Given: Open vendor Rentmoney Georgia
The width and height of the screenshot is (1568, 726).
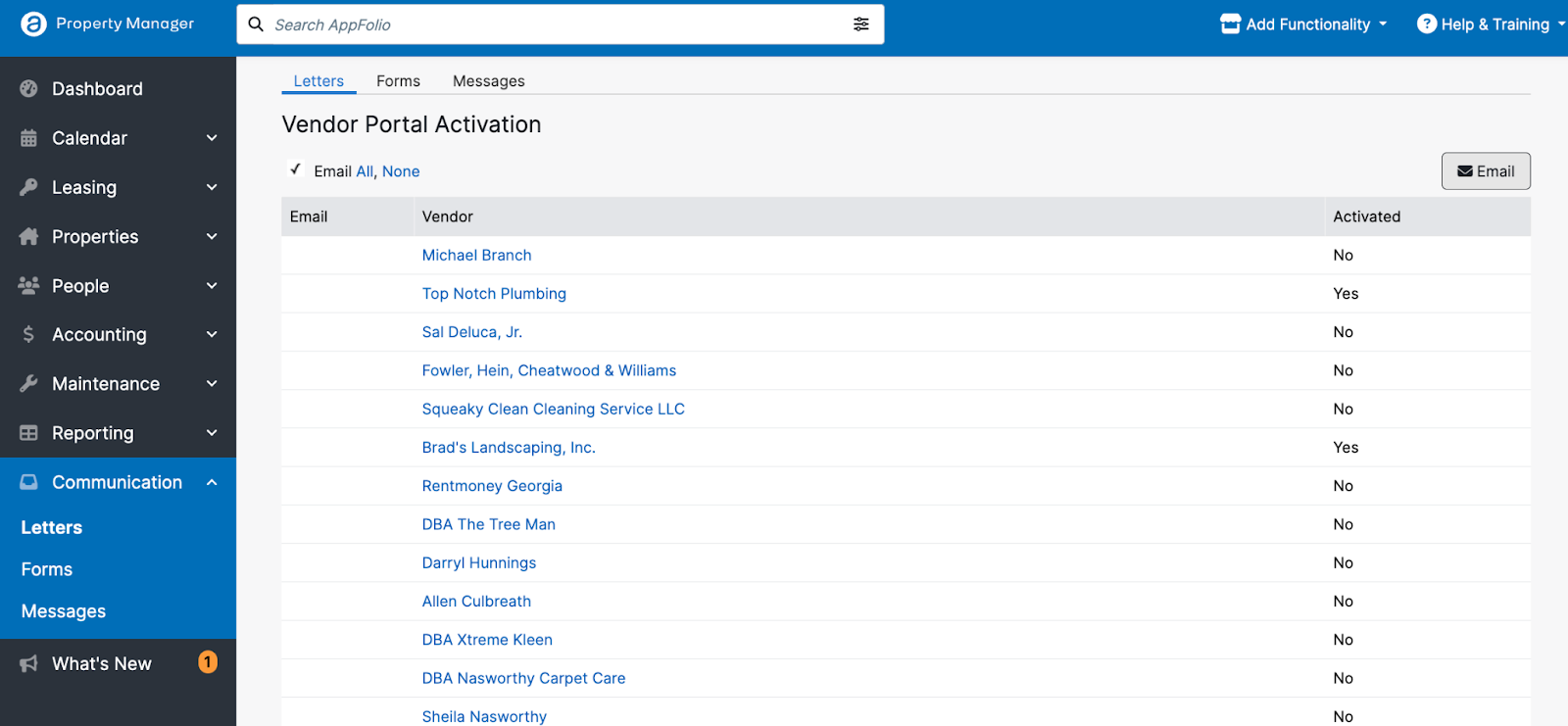Looking at the screenshot, I should coord(492,486).
